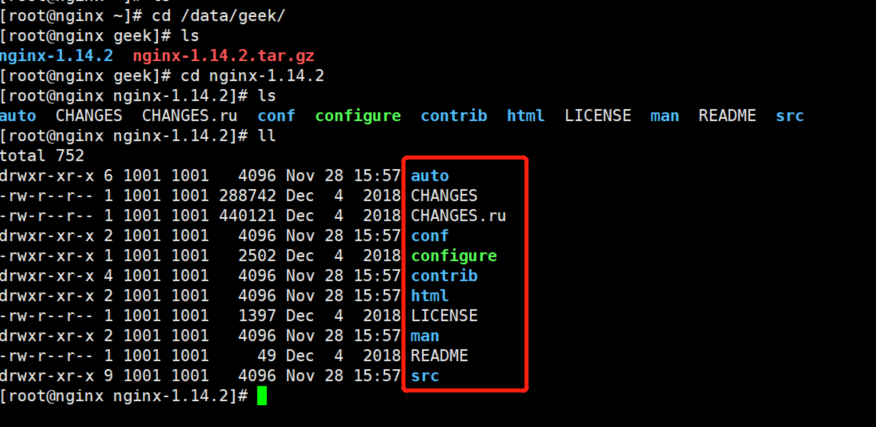Click 'LICENSE' file in ll listing
876x427 pixels.
(444, 316)
